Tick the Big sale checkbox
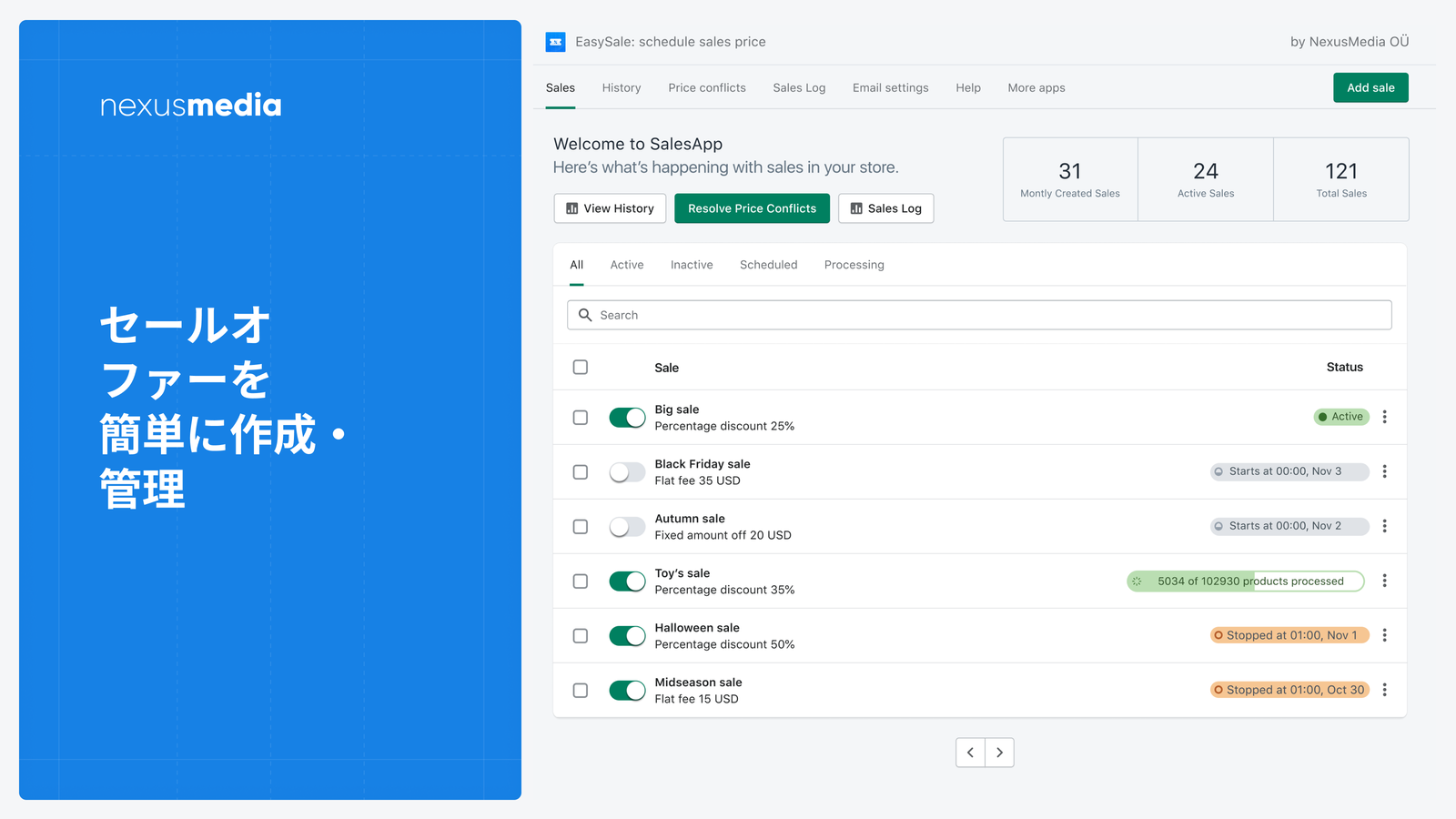Screen dimensions: 1456x819 point(581,418)
